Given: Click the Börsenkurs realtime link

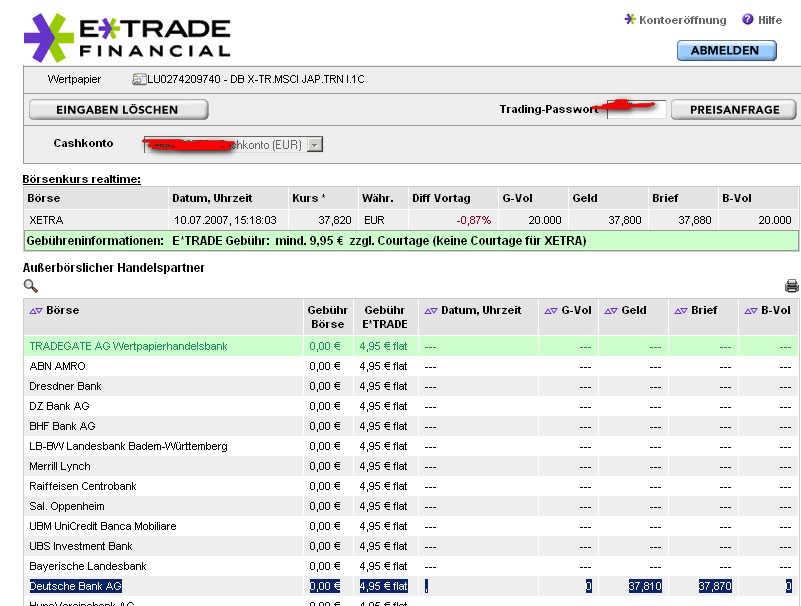Looking at the screenshot, I should click(x=82, y=179).
